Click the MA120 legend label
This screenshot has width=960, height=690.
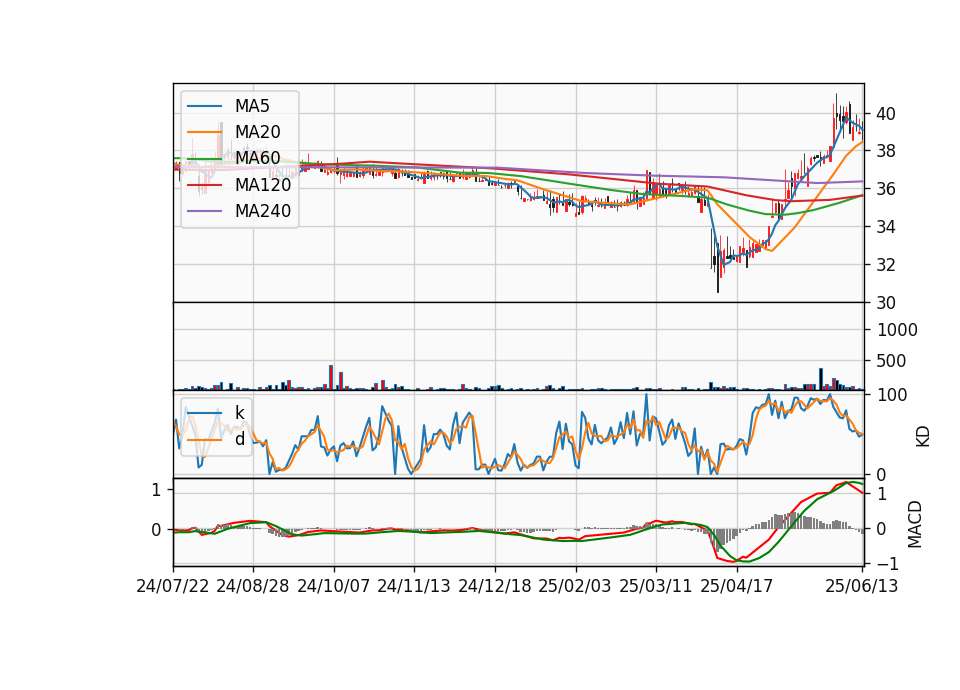point(263,185)
